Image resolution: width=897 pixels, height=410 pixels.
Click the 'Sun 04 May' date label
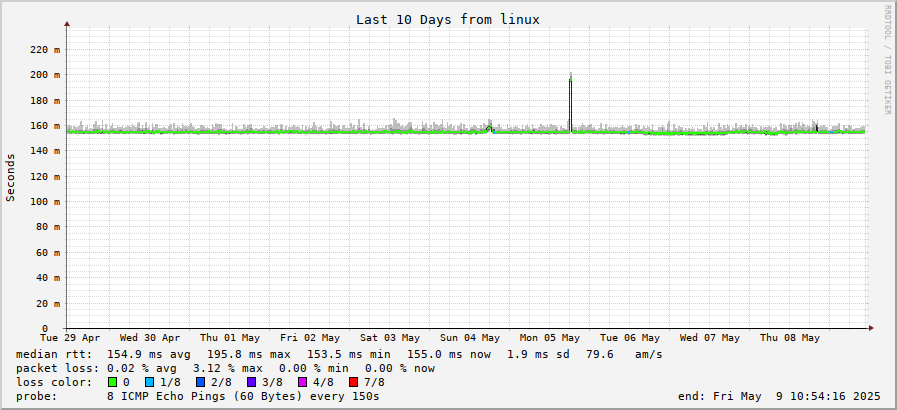click(470, 338)
